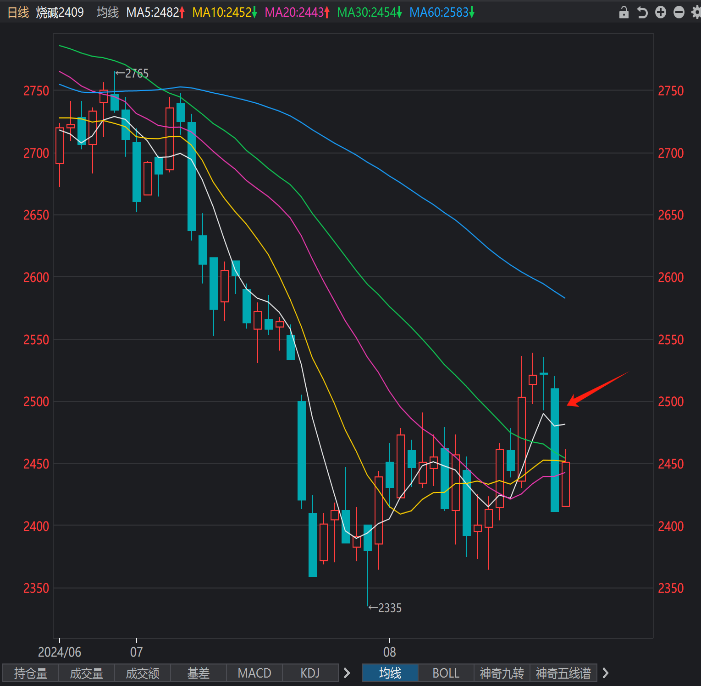Screen dimensions: 701x686
Task: Open the 日线 period selector
Action: click(x=16, y=13)
